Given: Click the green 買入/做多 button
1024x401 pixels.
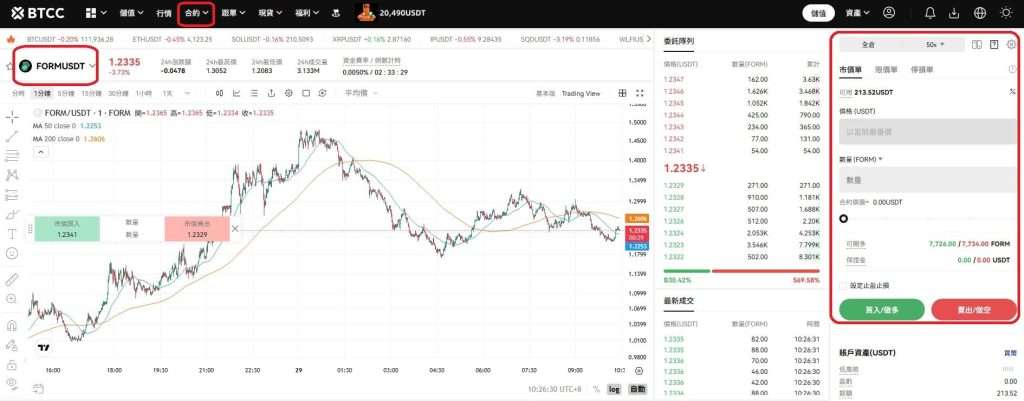Looking at the screenshot, I should [x=882, y=310].
